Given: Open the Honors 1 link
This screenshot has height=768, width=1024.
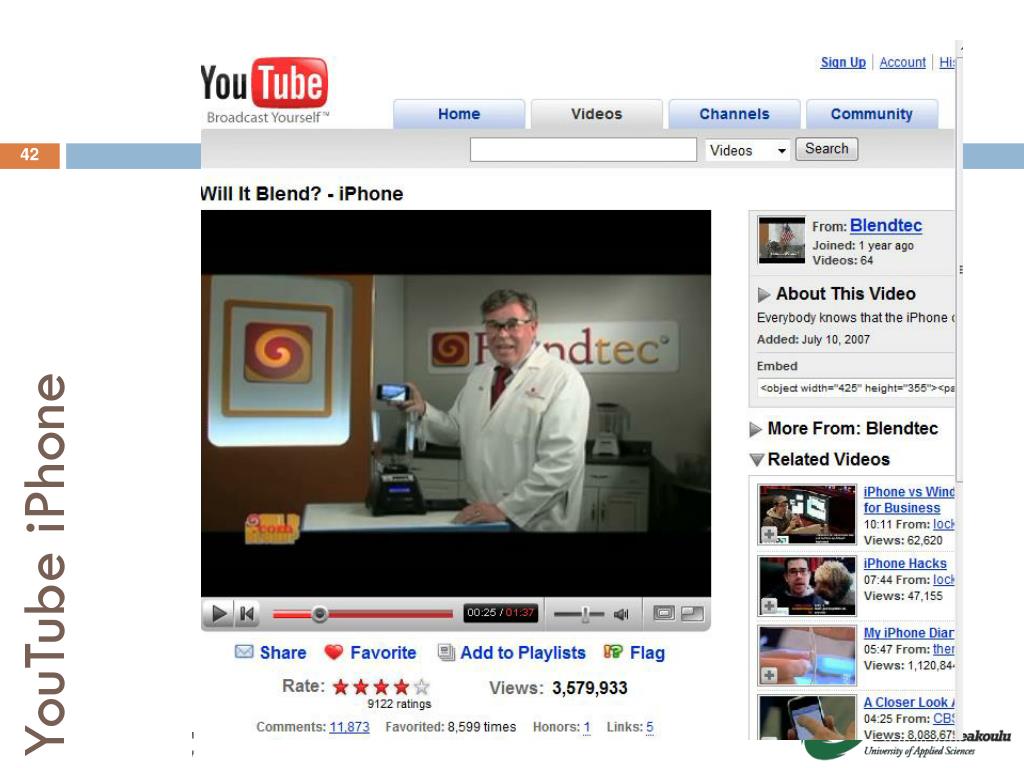Looking at the screenshot, I should 587,727.
